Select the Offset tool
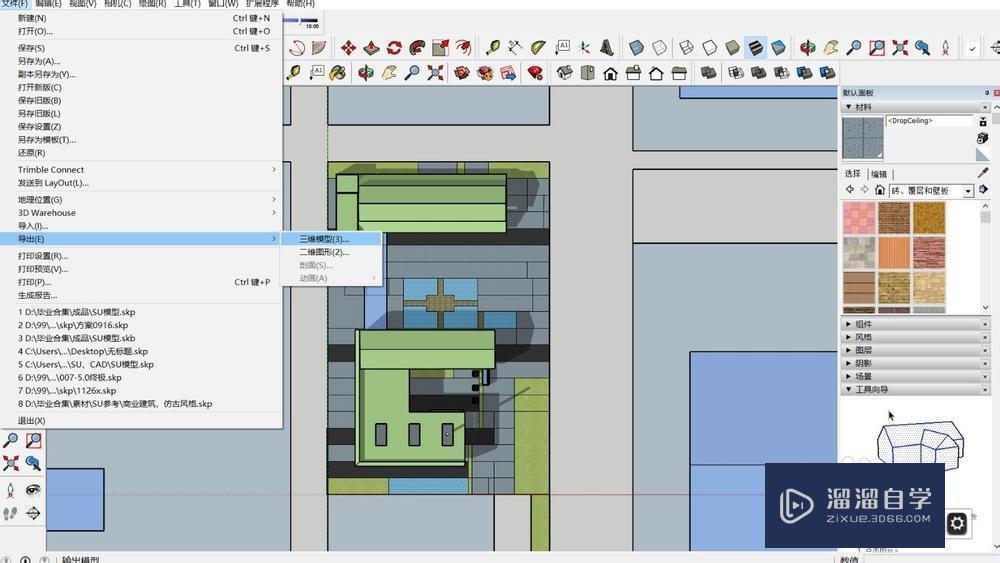The width and height of the screenshot is (1000, 563). tap(463, 48)
